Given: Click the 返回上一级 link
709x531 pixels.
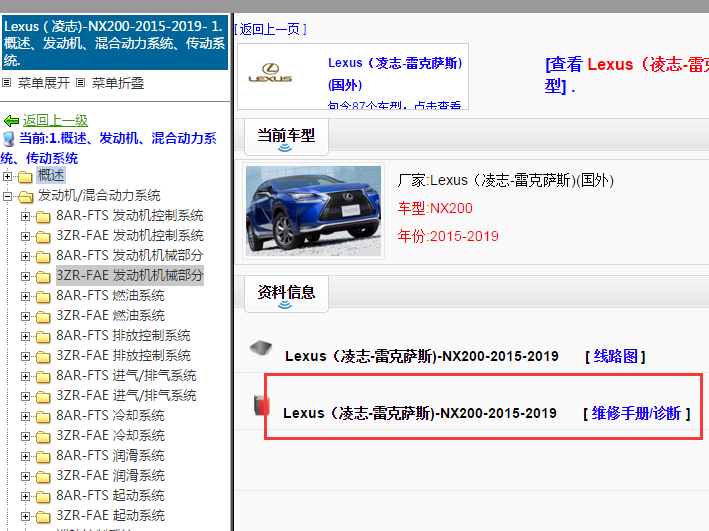Looking at the screenshot, I should click(55, 120).
